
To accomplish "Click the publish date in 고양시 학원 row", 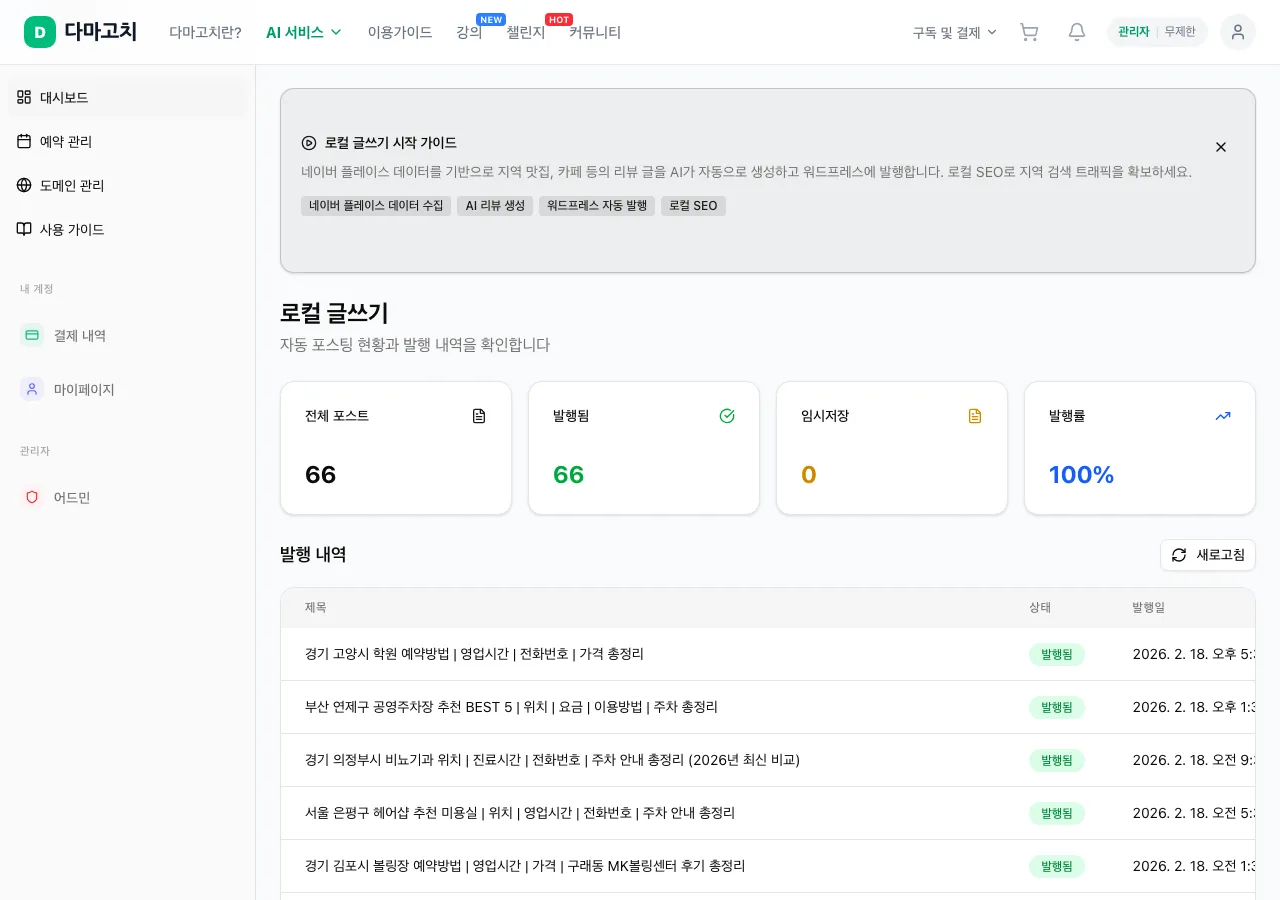I will click(1194, 654).
